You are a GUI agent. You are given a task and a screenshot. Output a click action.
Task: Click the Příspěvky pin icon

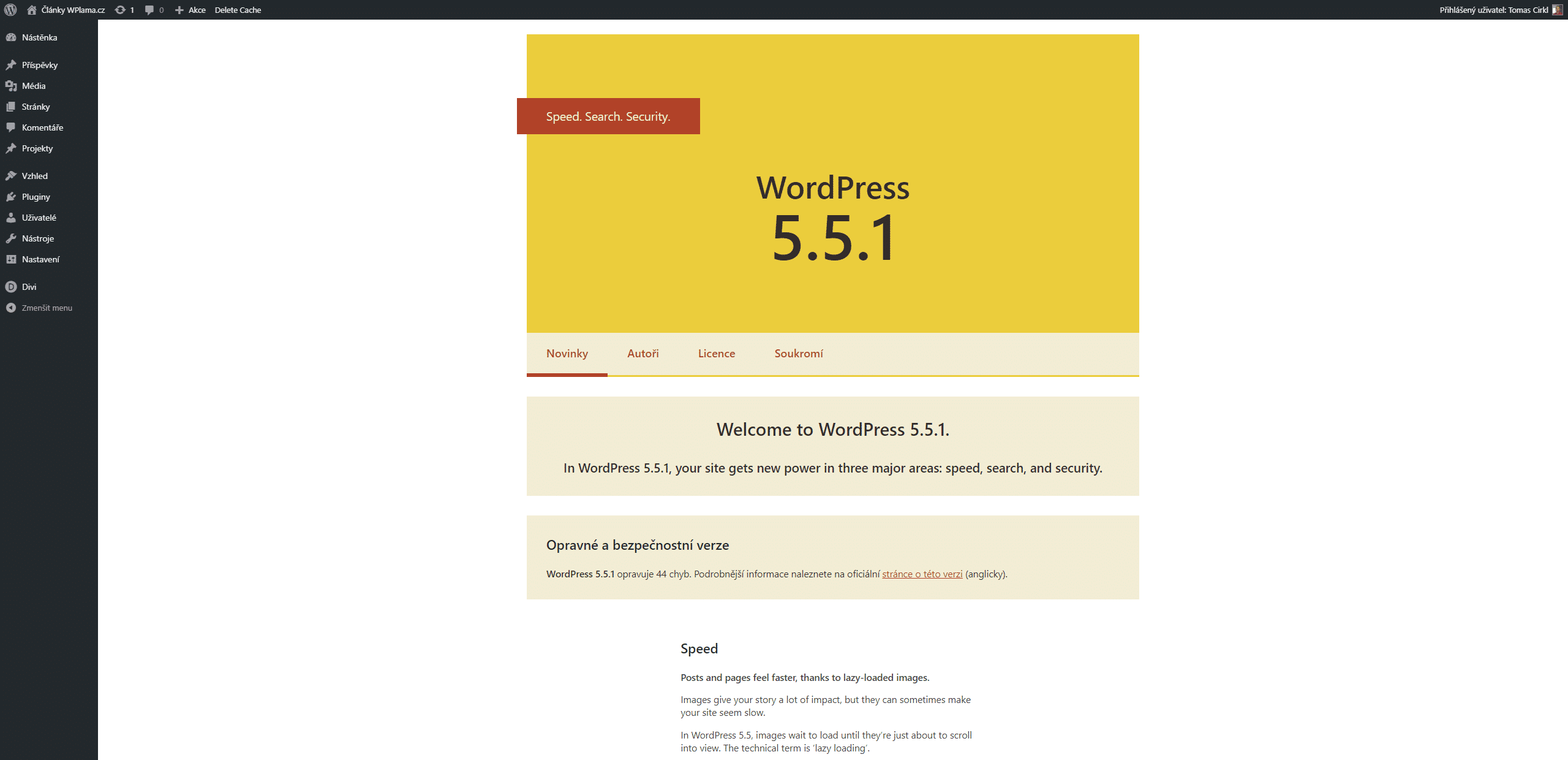(x=11, y=65)
